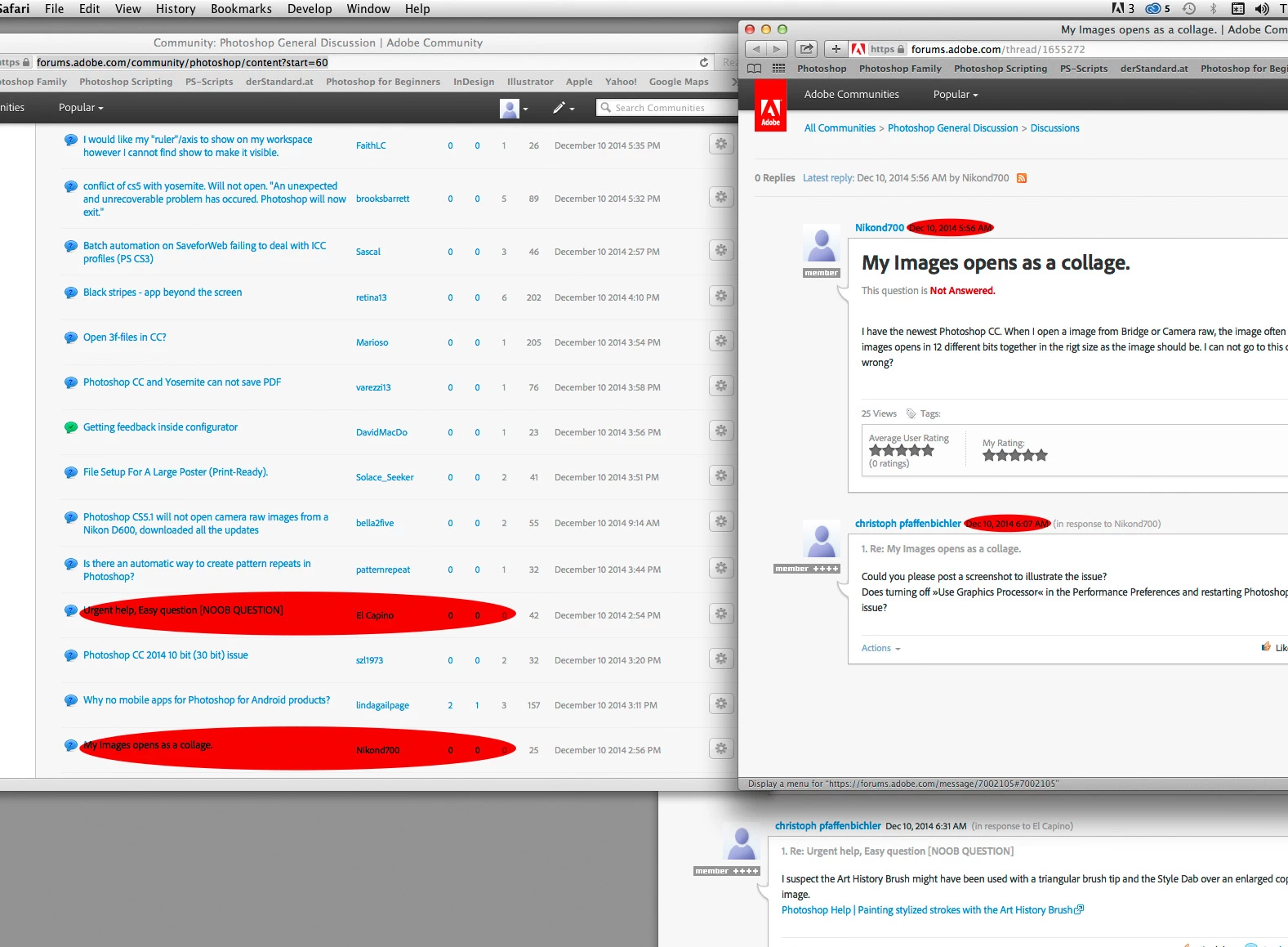Open author profile lindagailpage

[382, 705]
